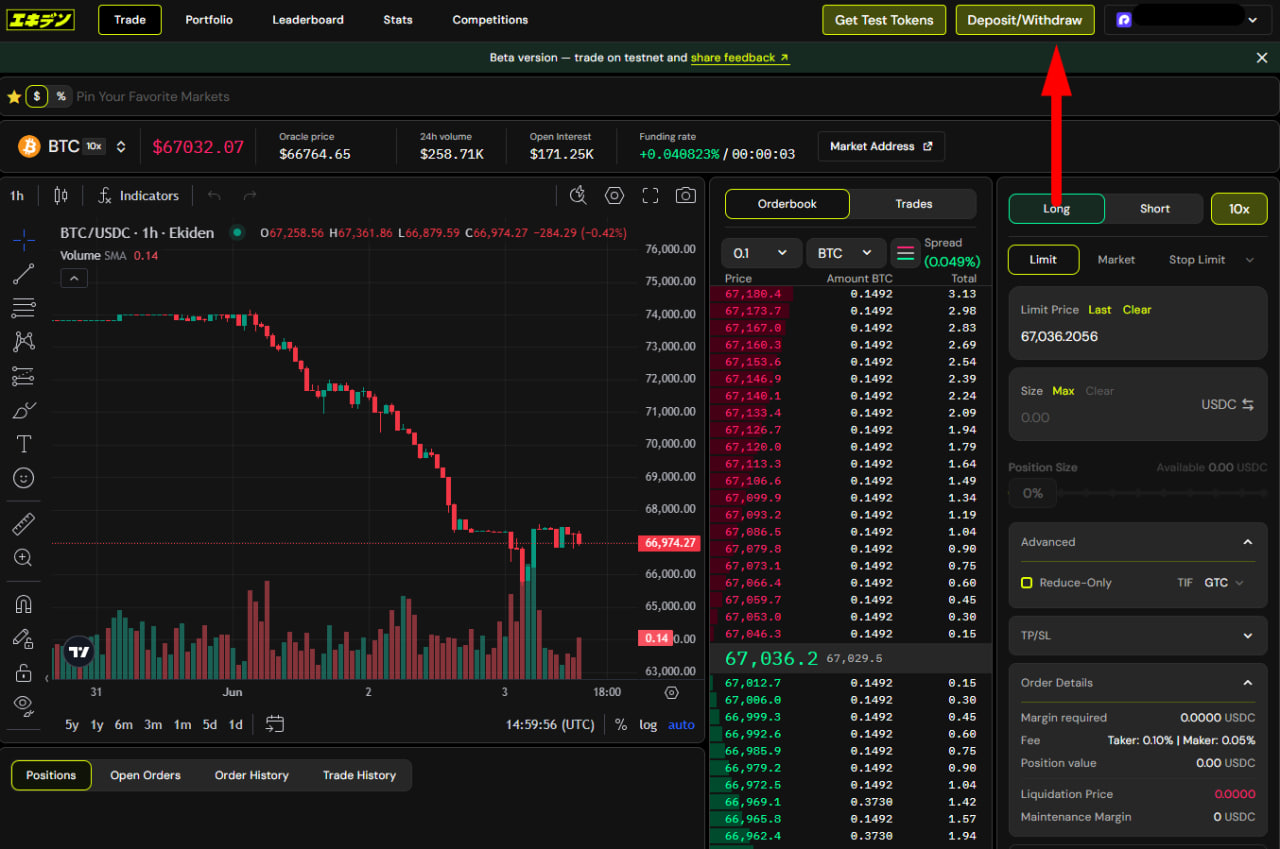Undo the last chart action
1280x849 pixels.
coord(214,196)
